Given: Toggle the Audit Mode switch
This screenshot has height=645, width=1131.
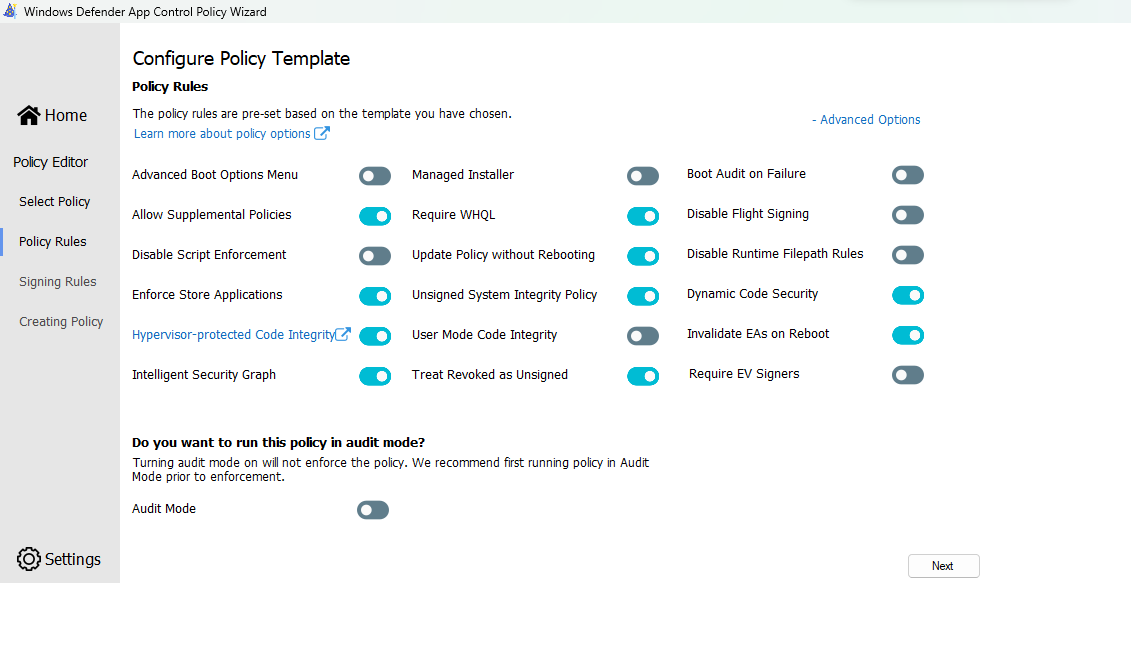Looking at the screenshot, I should point(372,509).
